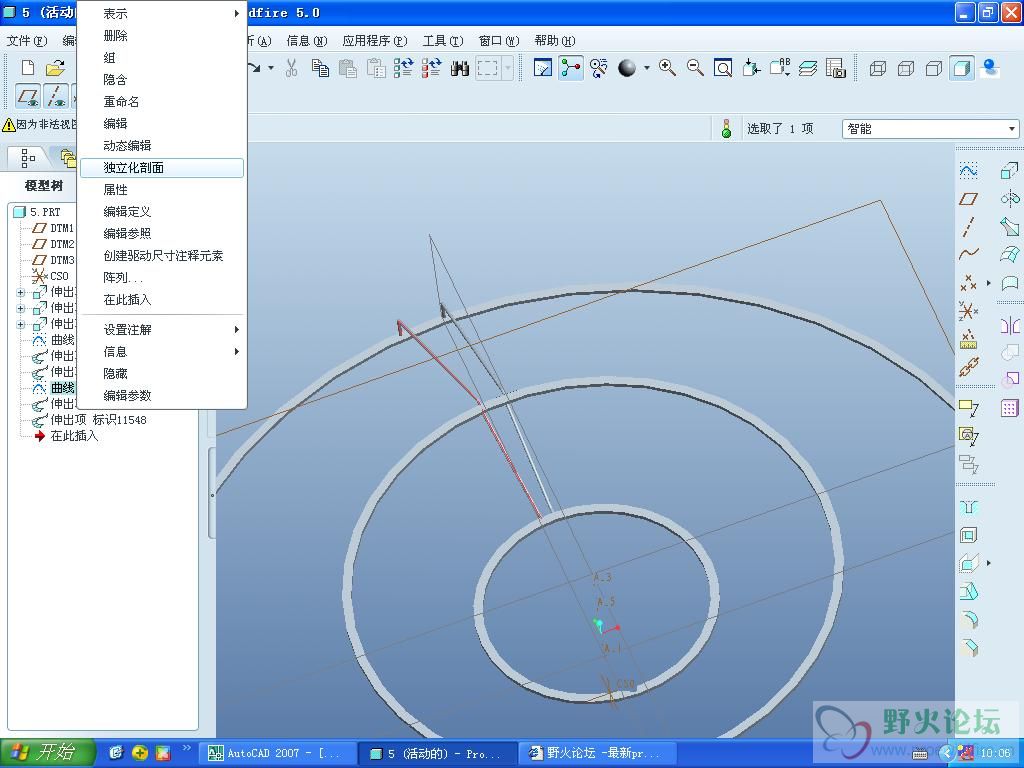
Task: Click the Spin Center toggle icon
Action: pyautogui.click(x=571, y=68)
